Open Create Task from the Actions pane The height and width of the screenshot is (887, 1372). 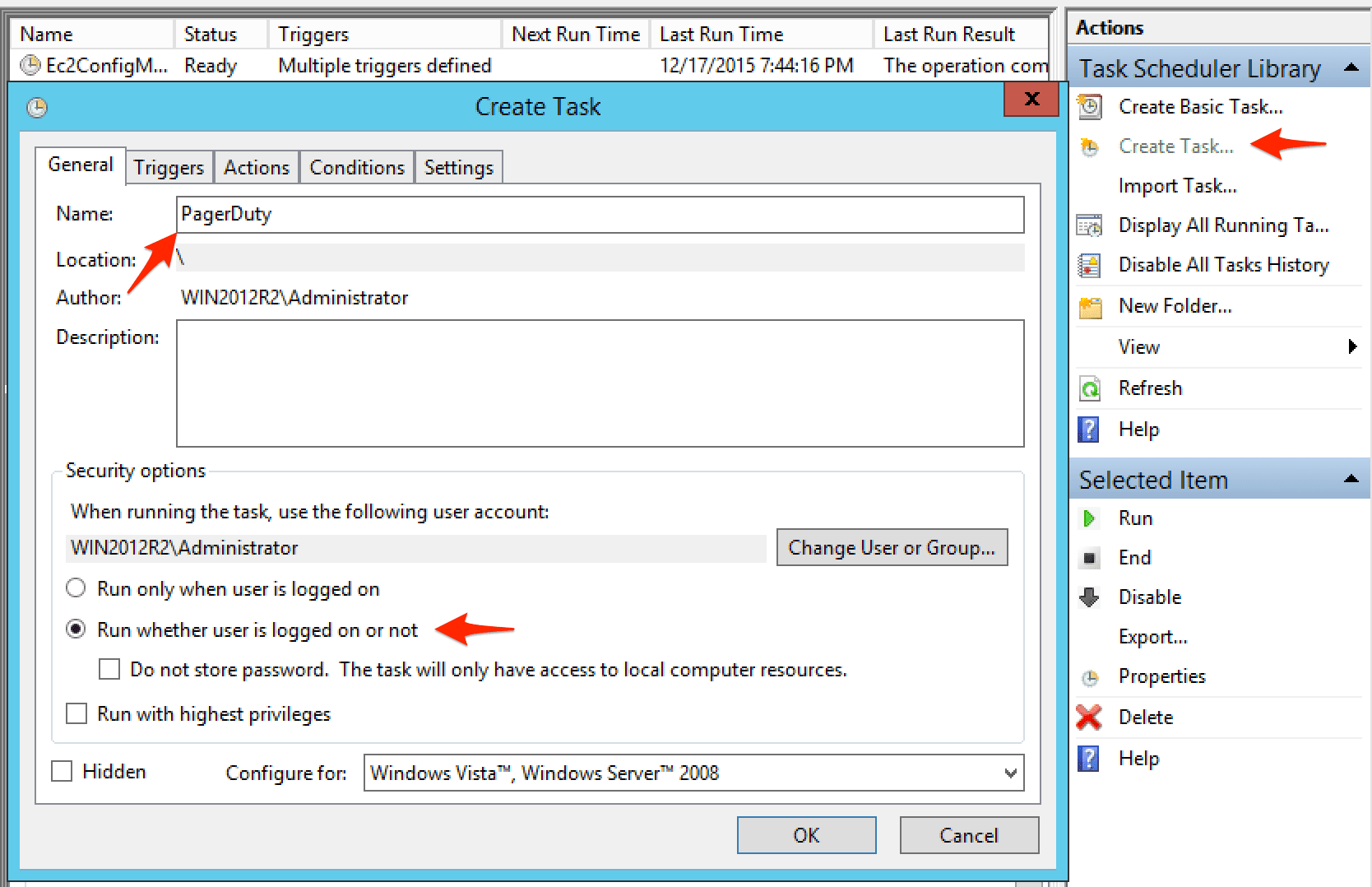pos(1175,146)
